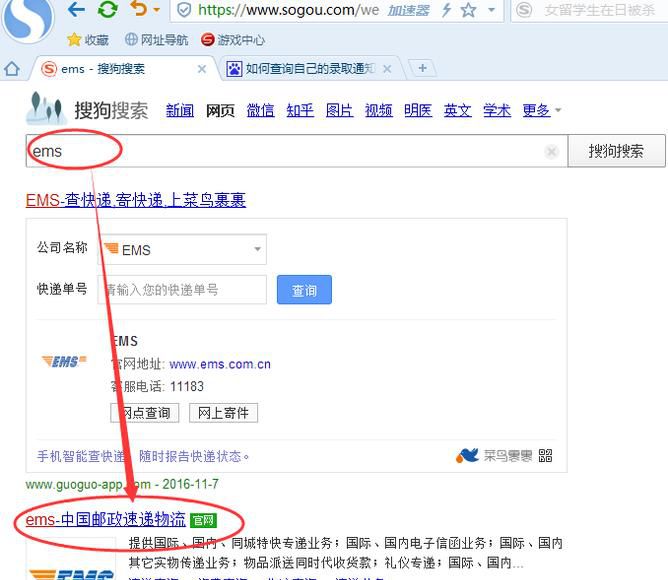668x580 pixels.
Task: Click the browser back arrow button
Action: [x=76, y=10]
